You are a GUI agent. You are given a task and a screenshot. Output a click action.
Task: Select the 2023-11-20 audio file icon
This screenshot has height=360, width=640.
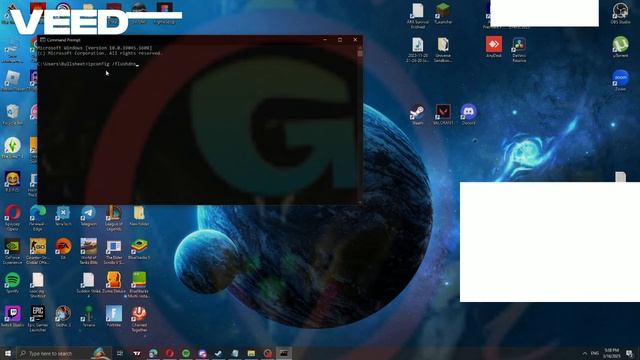click(418, 49)
